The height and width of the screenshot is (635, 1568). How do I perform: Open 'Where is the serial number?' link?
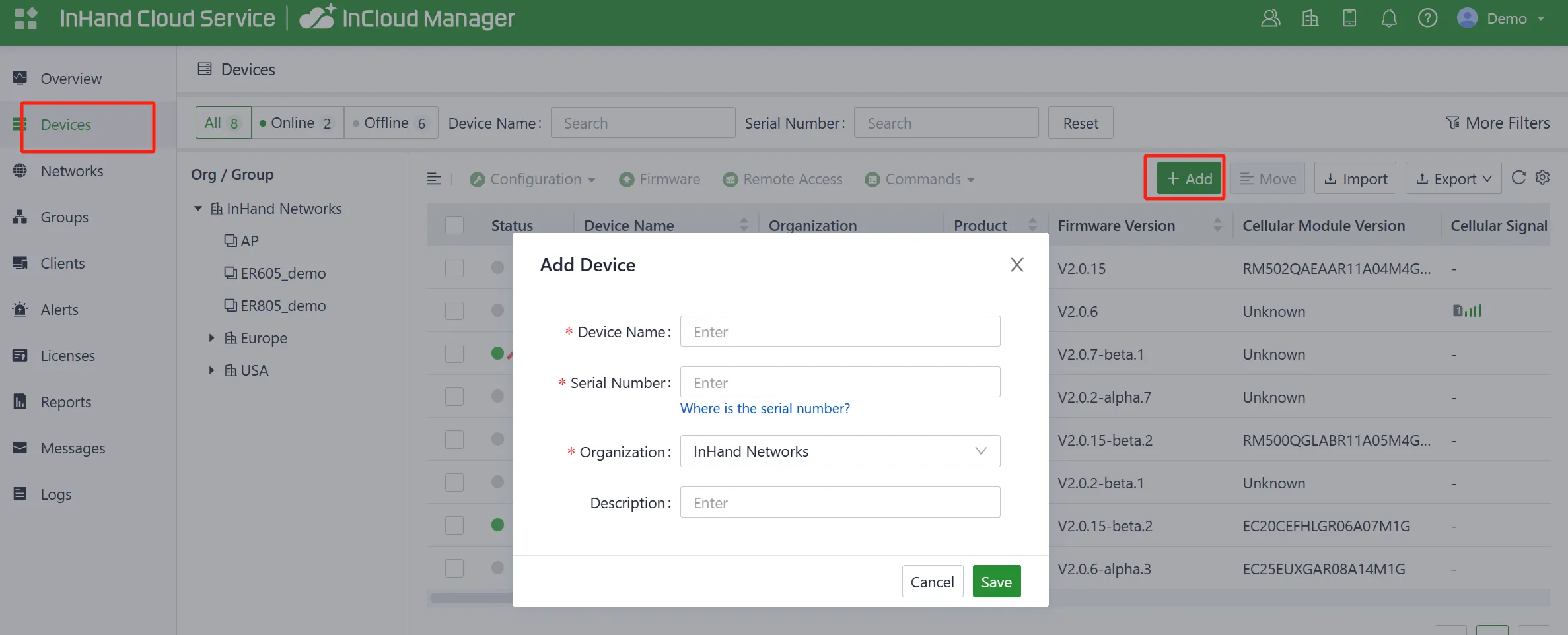[x=765, y=409]
